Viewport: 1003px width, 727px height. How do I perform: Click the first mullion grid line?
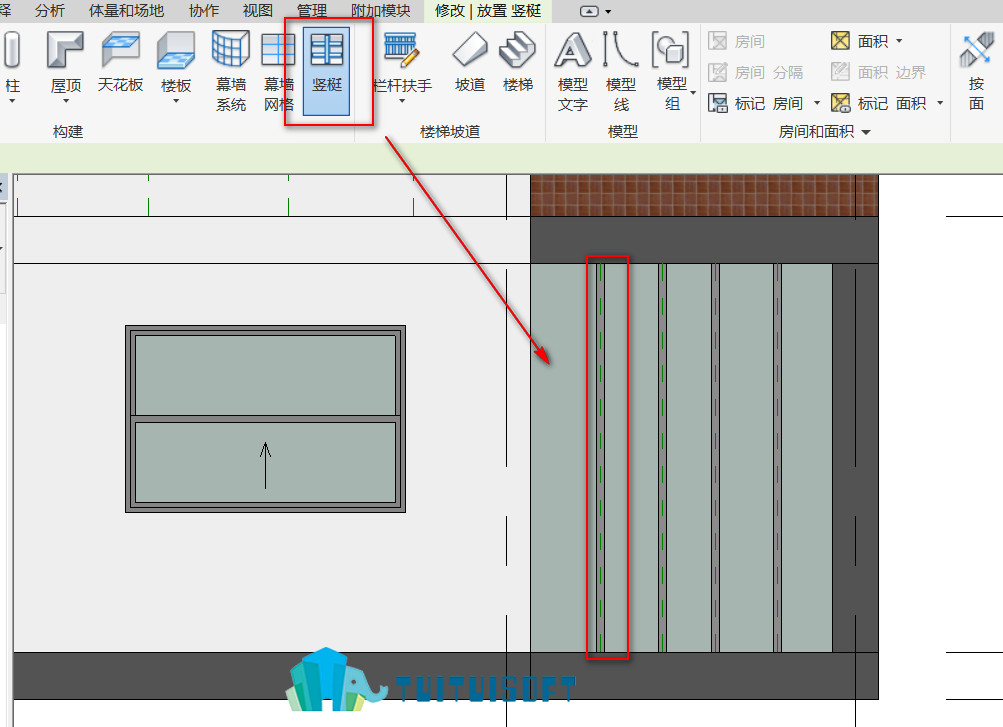pos(601,457)
